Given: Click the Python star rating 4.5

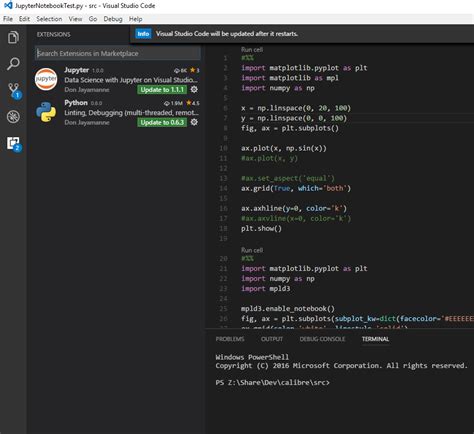Looking at the screenshot, I should pyautogui.click(x=193, y=103).
